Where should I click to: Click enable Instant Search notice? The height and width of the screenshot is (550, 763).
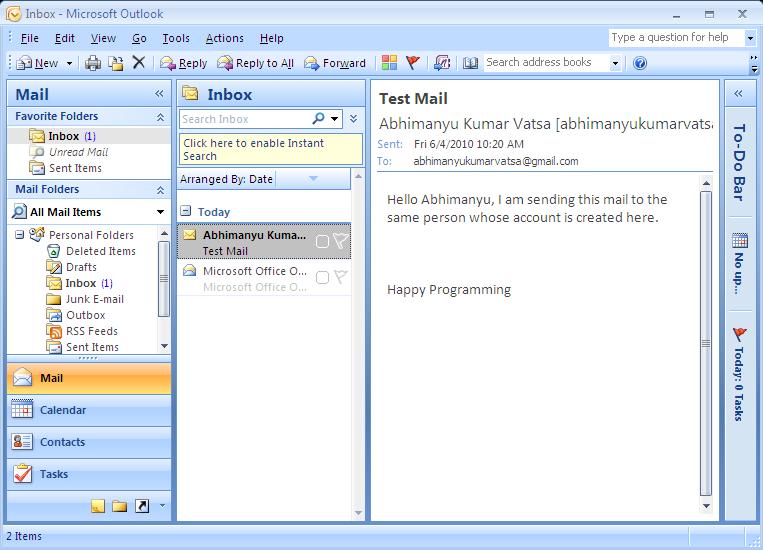pyautogui.click(x=271, y=149)
